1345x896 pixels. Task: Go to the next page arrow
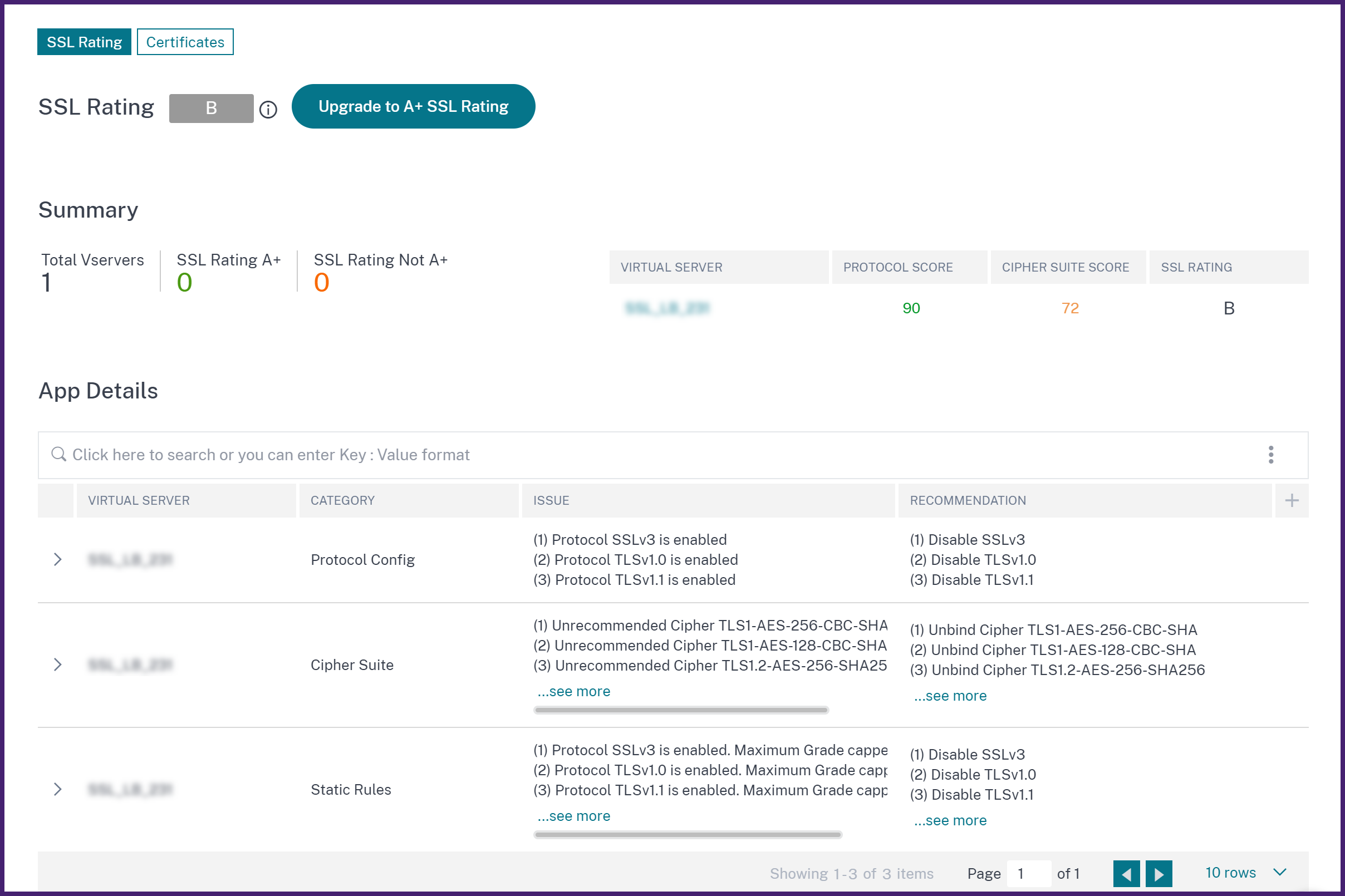point(1159,874)
